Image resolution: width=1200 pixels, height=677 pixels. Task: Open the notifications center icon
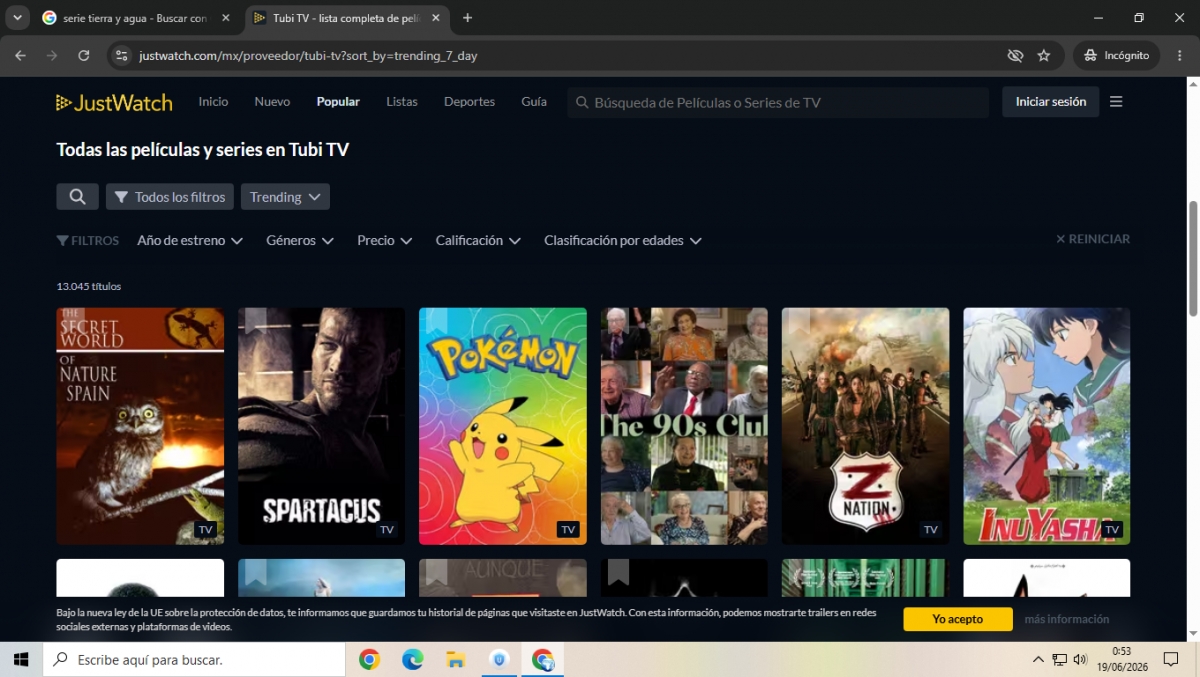coord(1171,660)
